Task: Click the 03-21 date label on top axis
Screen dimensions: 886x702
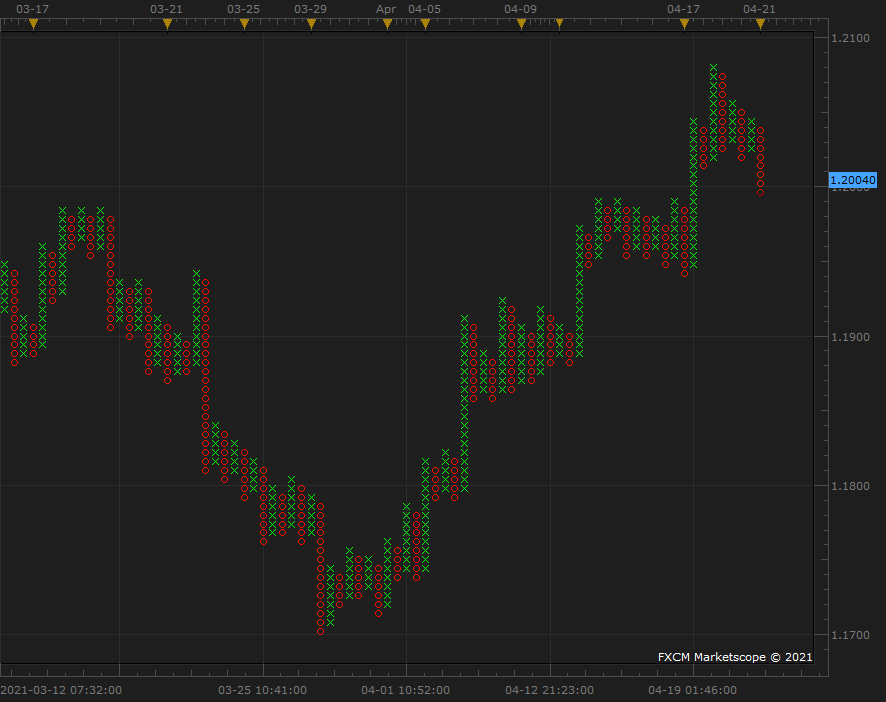Action: (167, 9)
